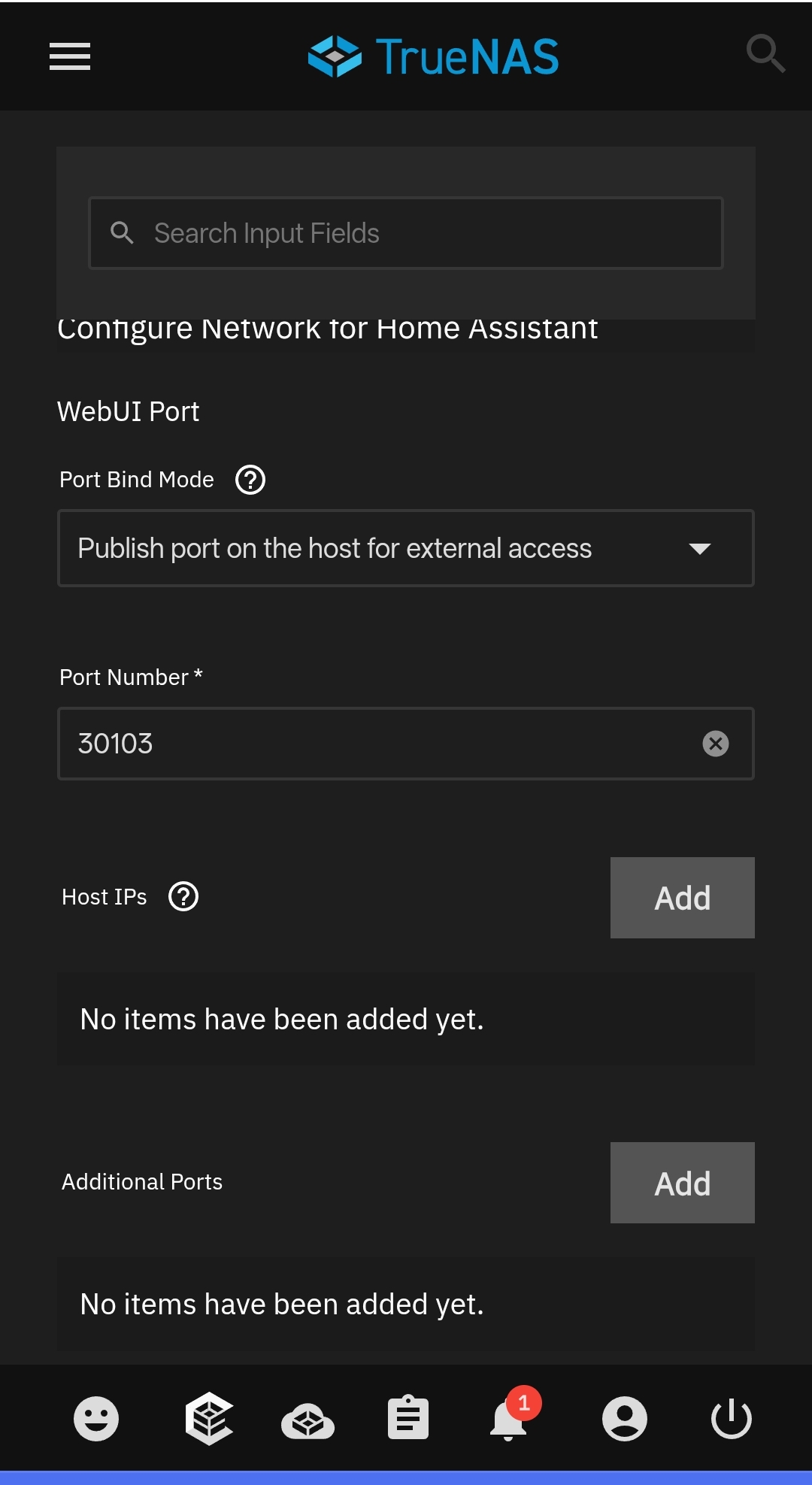
Task: Click the Port Bind Mode help icon
Action: pyautogui.click(x=250, y=480)
